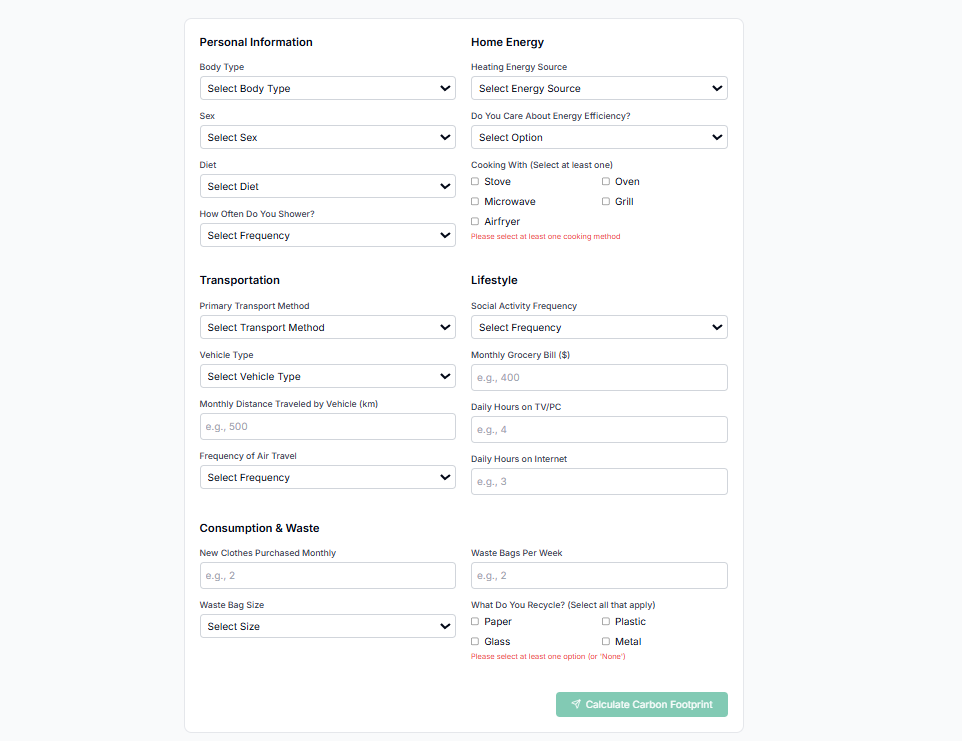Open the Waste Bag Size dropdown
This screenshot has height=741, width=962.
pyautogui.click(x=327, y=626)
